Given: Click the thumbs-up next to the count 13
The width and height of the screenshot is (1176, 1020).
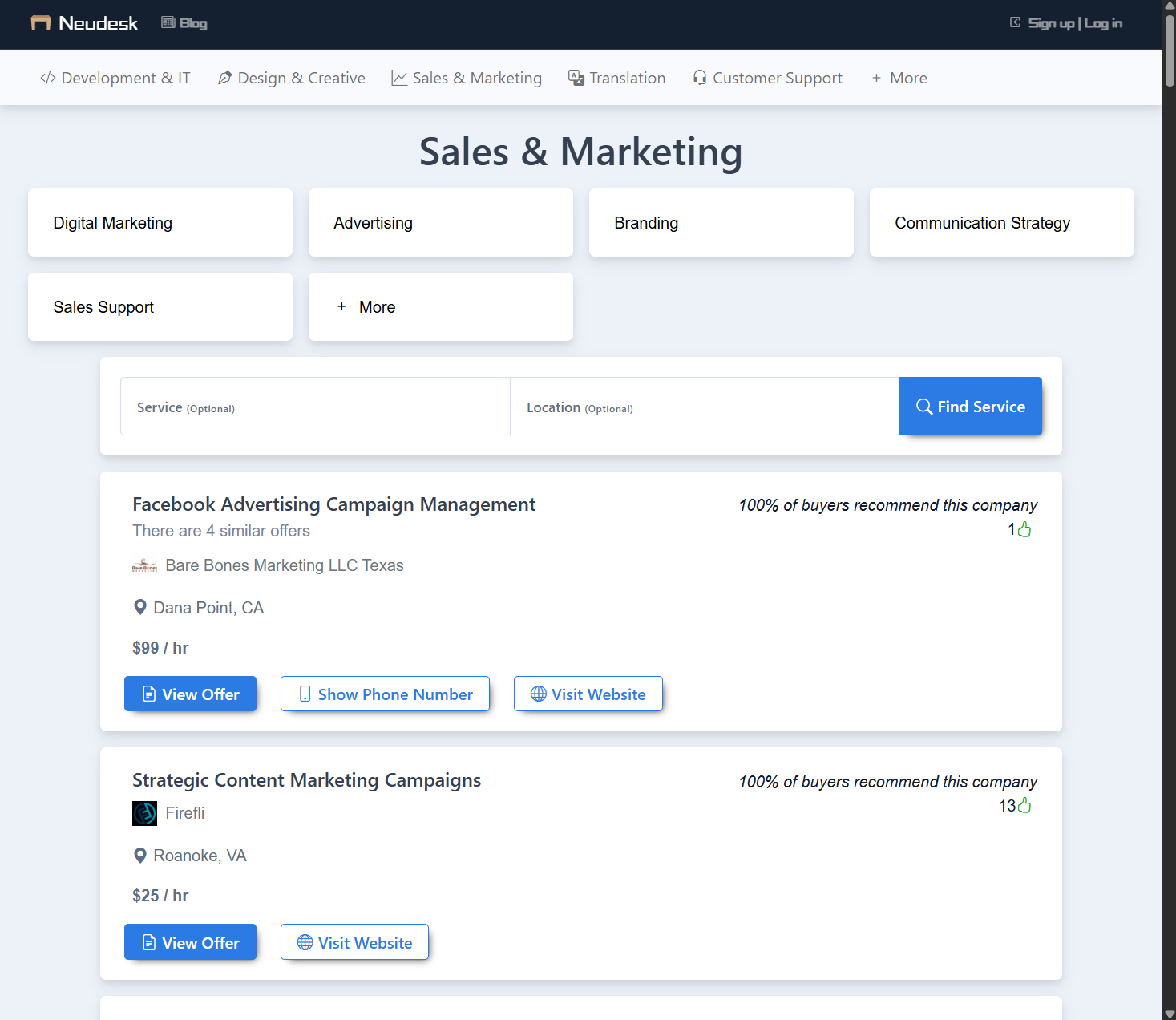Looking at the screenshot, I should pos(1024,805).
